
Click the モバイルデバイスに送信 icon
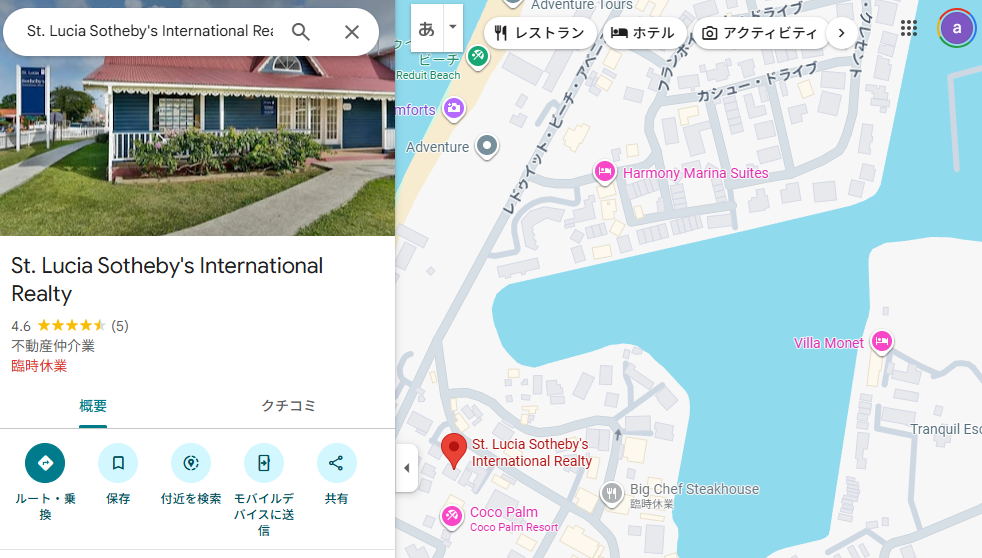pyautogui.click(x=264, y=463)
